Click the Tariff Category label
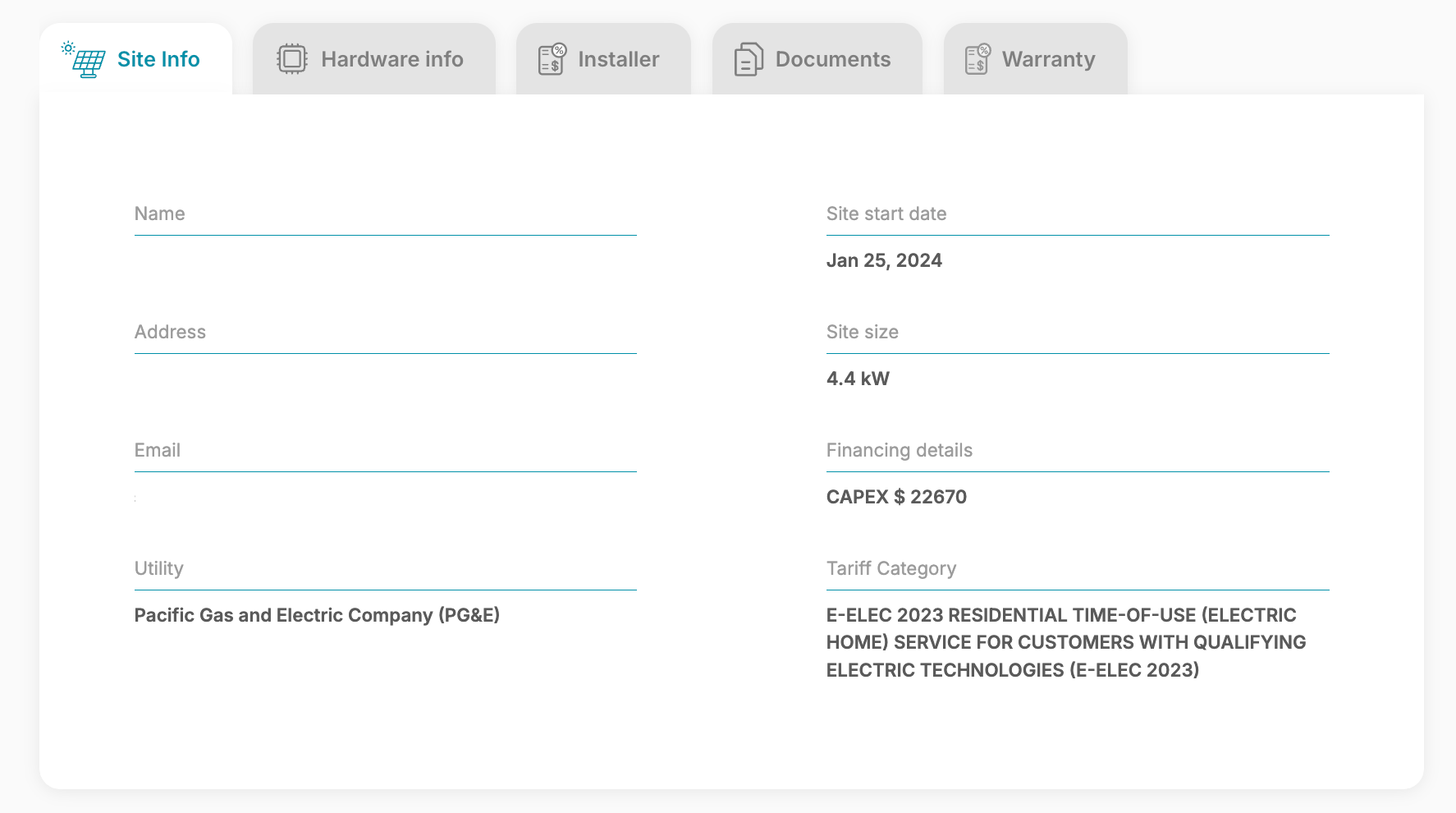Screen dimensions: 1456x813 (x=891, y=568)
